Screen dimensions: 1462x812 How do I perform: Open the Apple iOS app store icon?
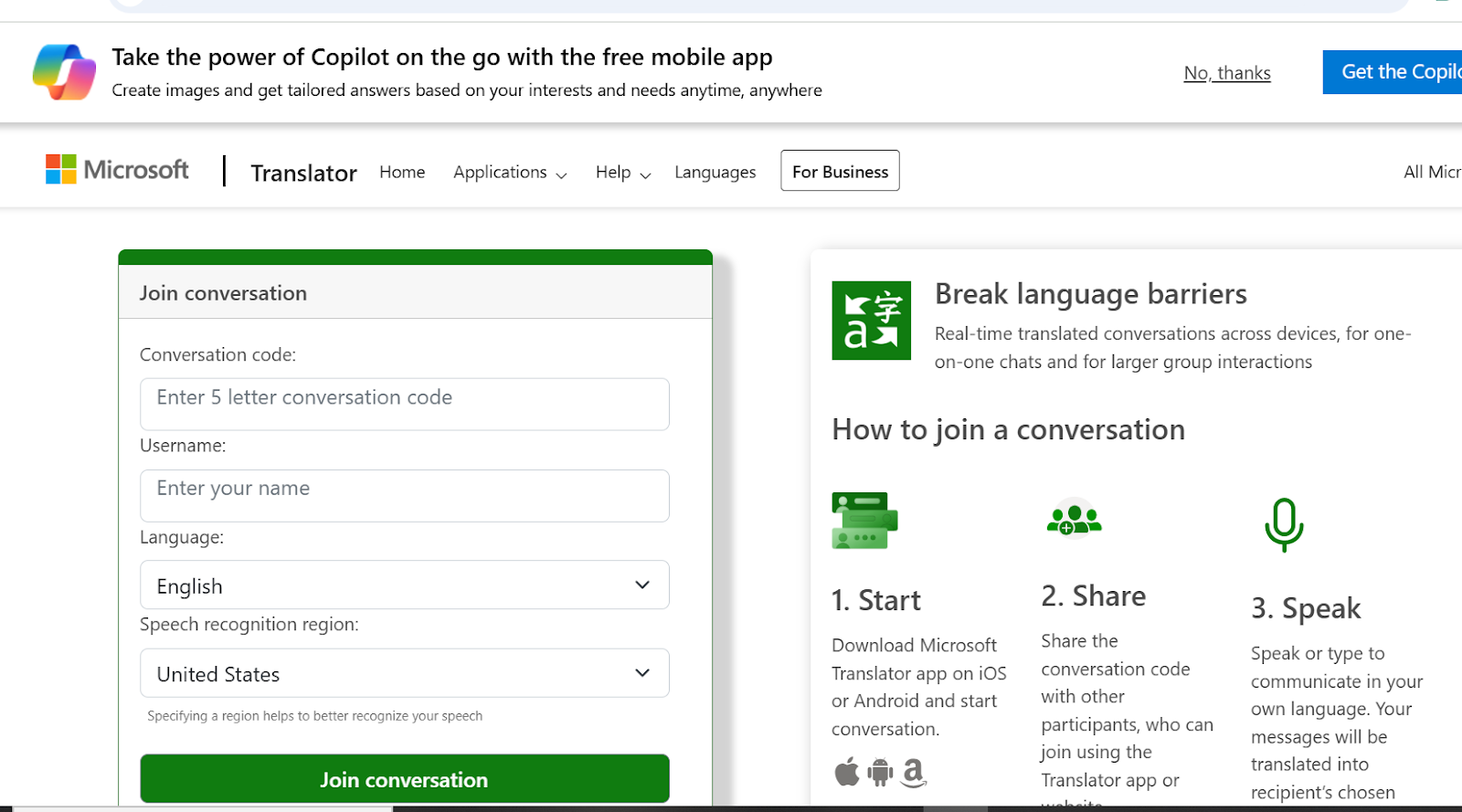(847, 772)
